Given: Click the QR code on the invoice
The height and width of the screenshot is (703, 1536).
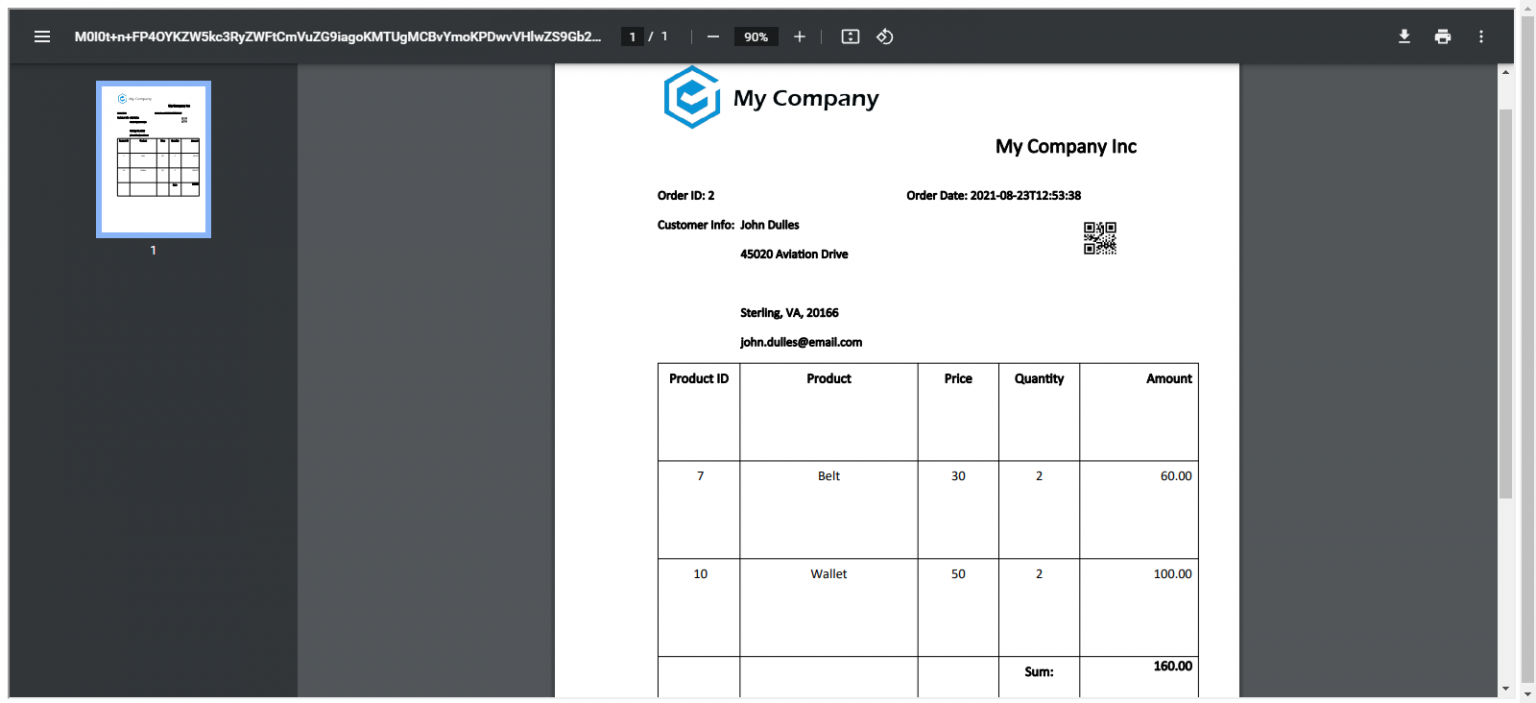Looking at the screenshot, I should pos(1099,239).
